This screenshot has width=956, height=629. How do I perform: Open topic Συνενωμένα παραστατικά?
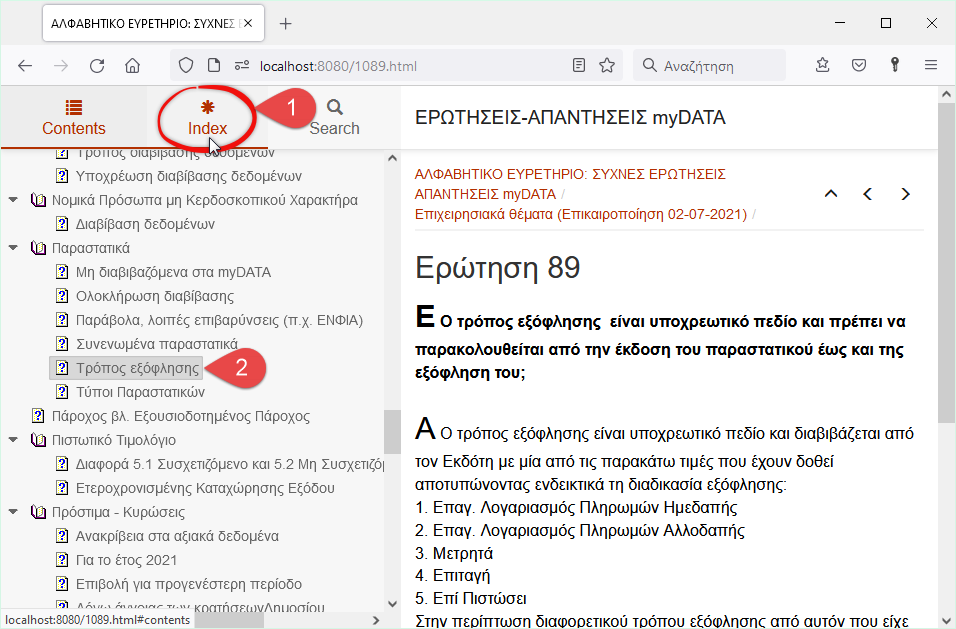157,344
